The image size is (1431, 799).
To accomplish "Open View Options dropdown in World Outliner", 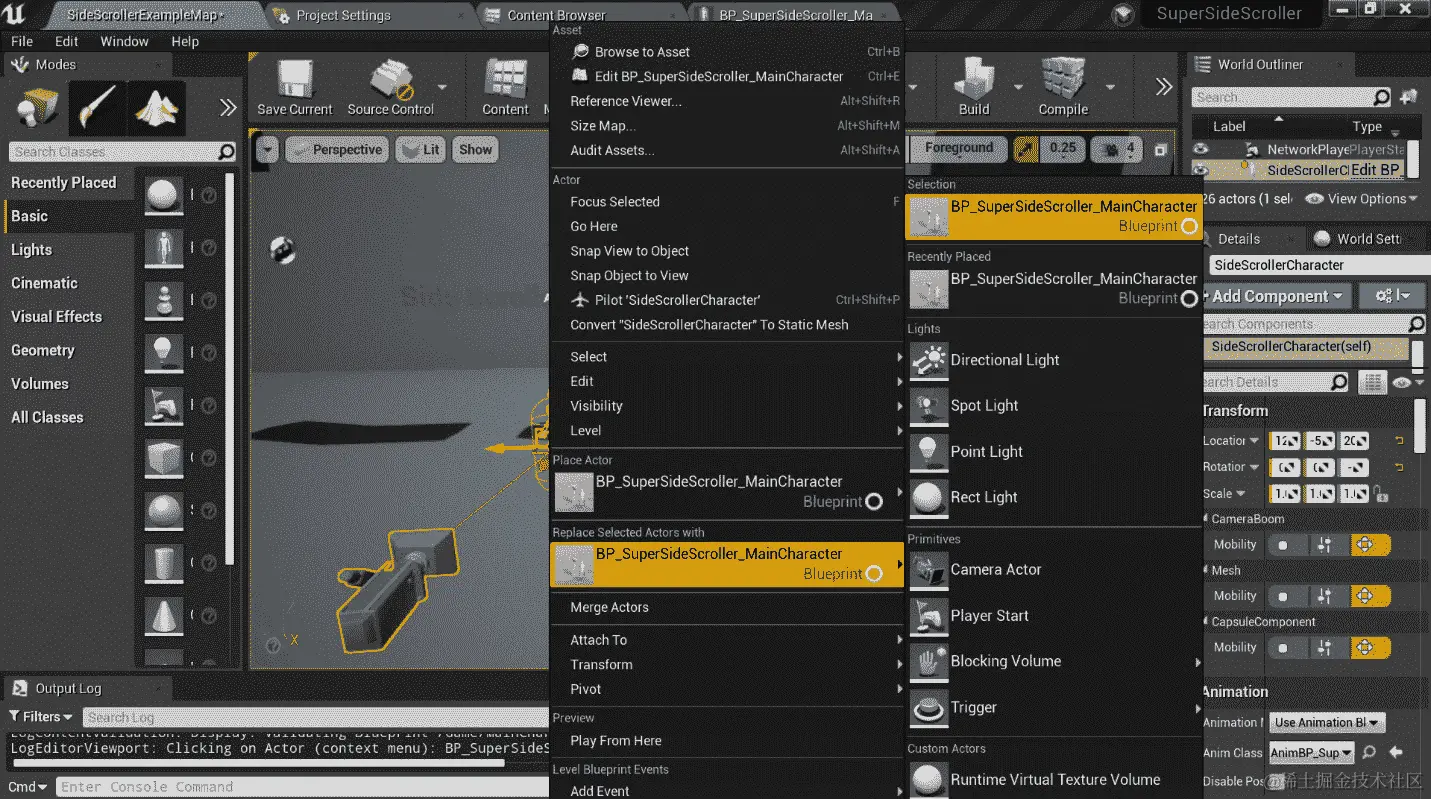I will point(1362,199).
